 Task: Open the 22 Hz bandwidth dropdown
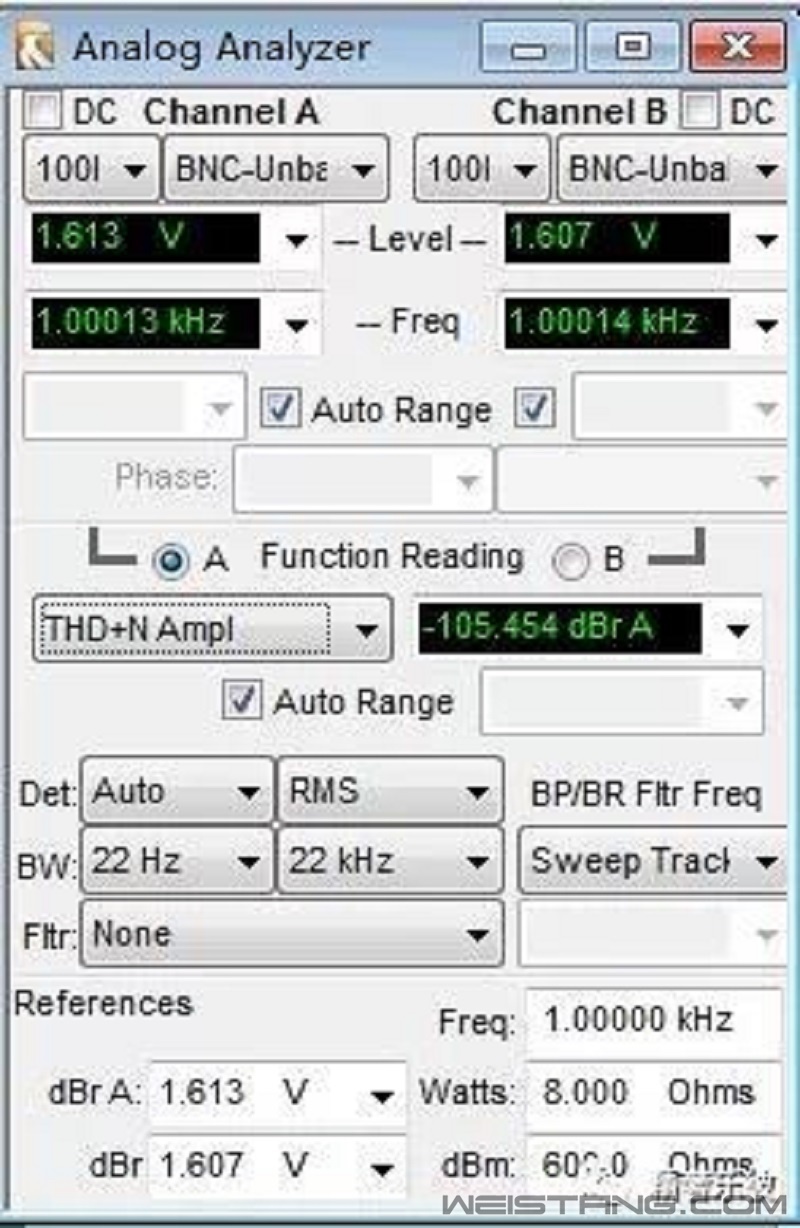(176, 861)
